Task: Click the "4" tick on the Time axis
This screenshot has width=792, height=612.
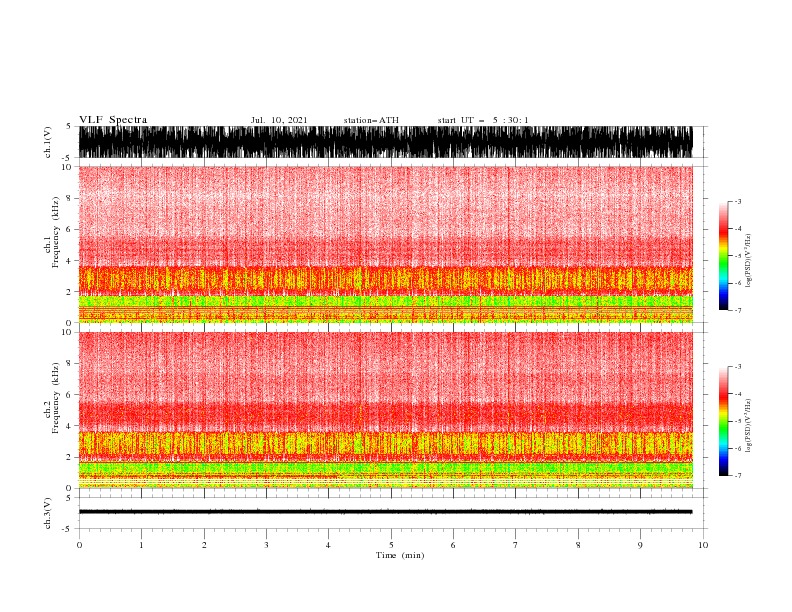Action: tap(329, 545)
